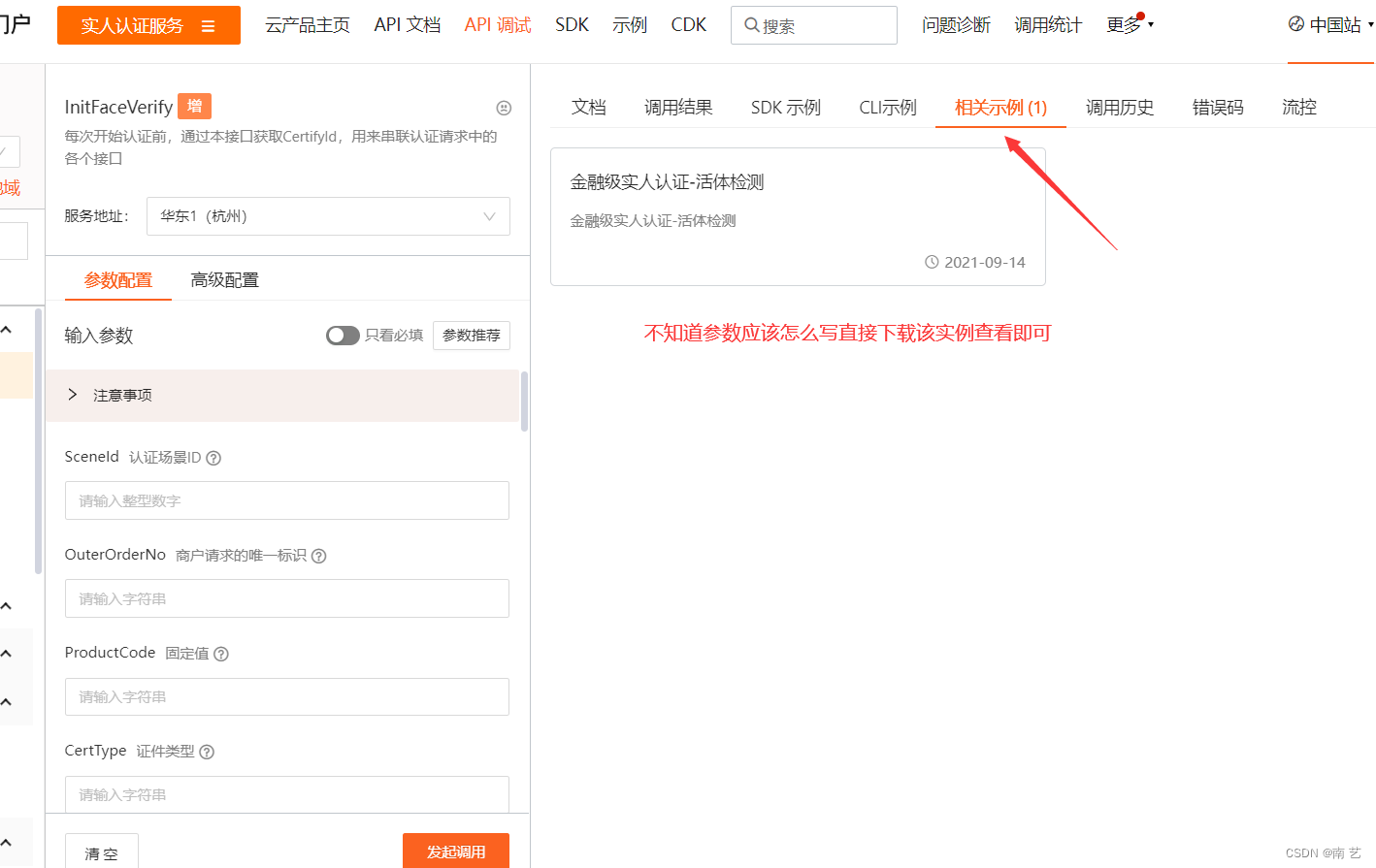Expand the 注意事项 section
The width and height of the screenshot is (1376, 868).
tap(282, 396)
